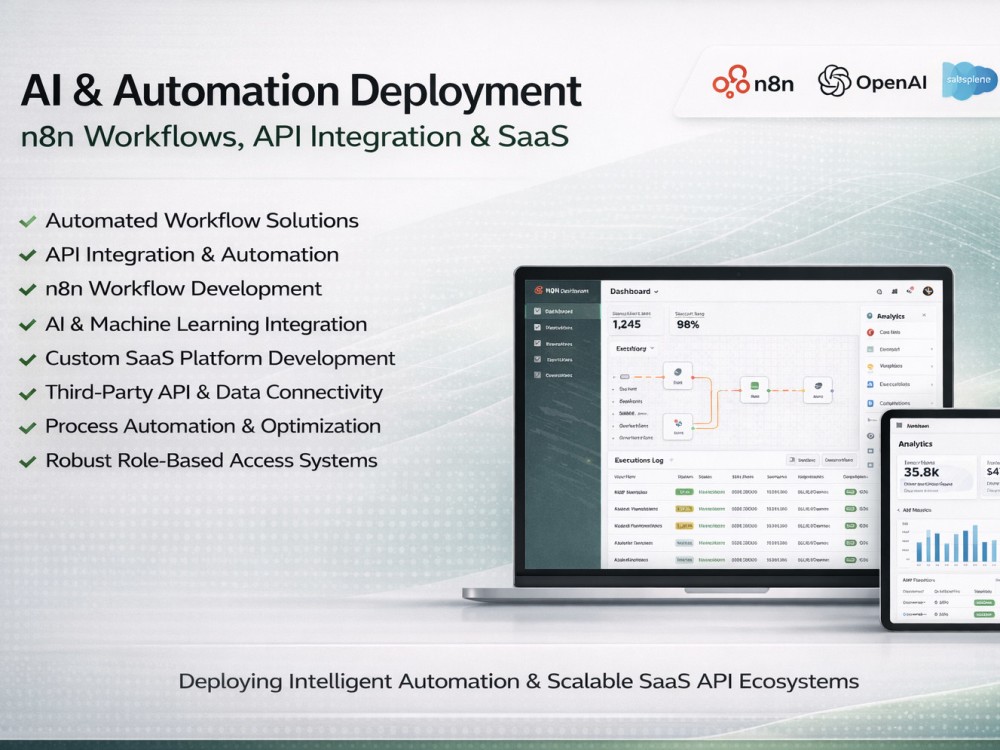Image resolution: width=1000 pixels, height=750 pixels.
Task: Open notifications icon with red dot
Action: pos(910,290)
